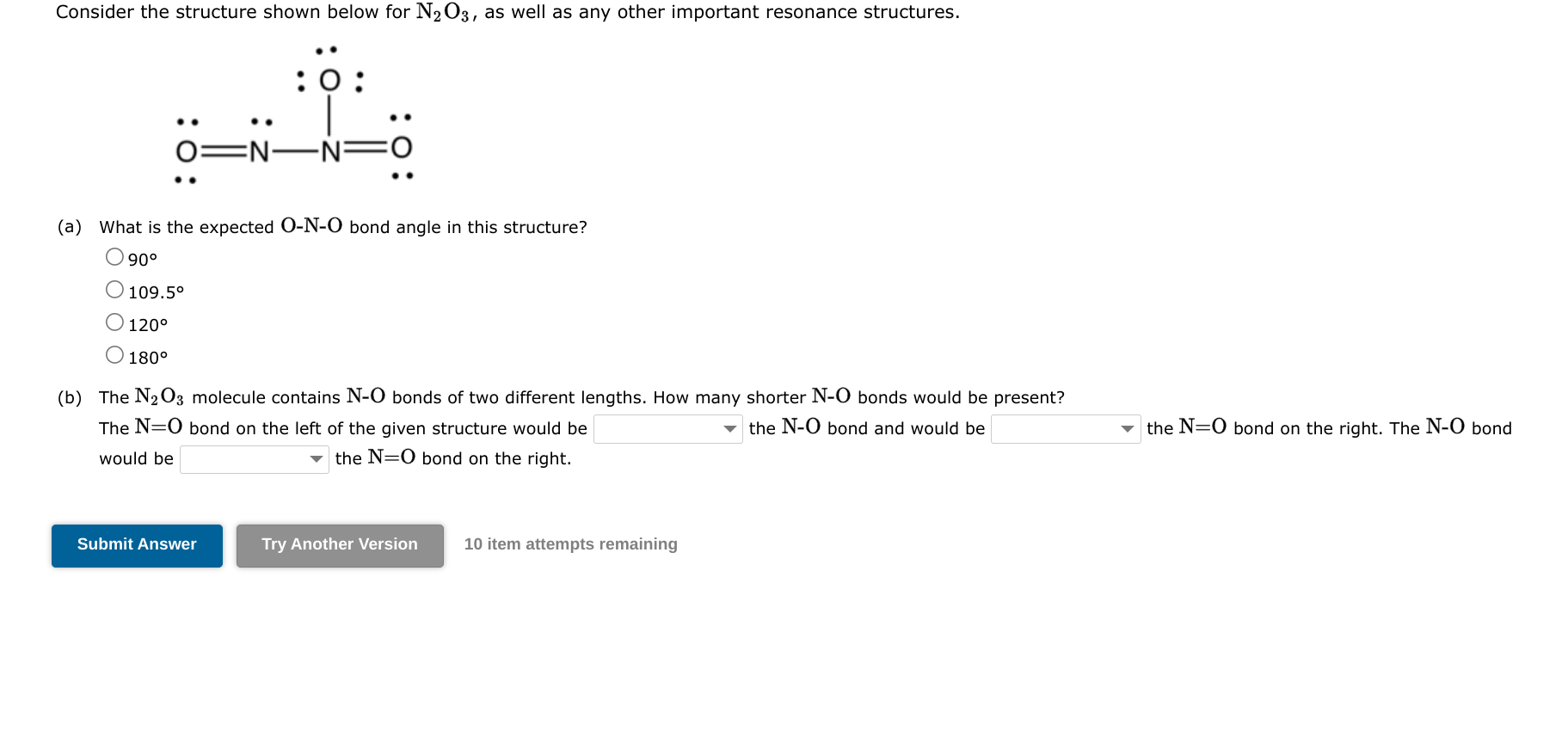Click the chevron arrow inside the rightmost dropdown
The image size is (1568, 749).
coord(1127,428)
